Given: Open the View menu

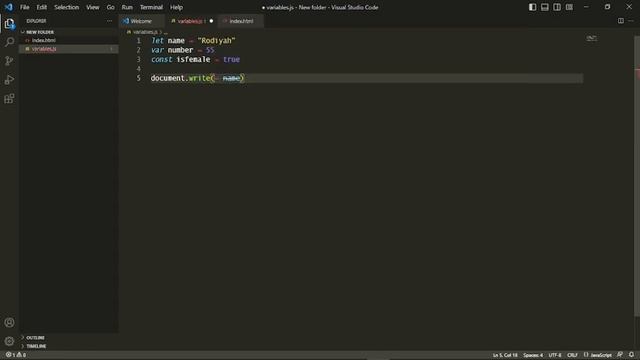Looking at the screenshot, I should click(x=93, y=7).
